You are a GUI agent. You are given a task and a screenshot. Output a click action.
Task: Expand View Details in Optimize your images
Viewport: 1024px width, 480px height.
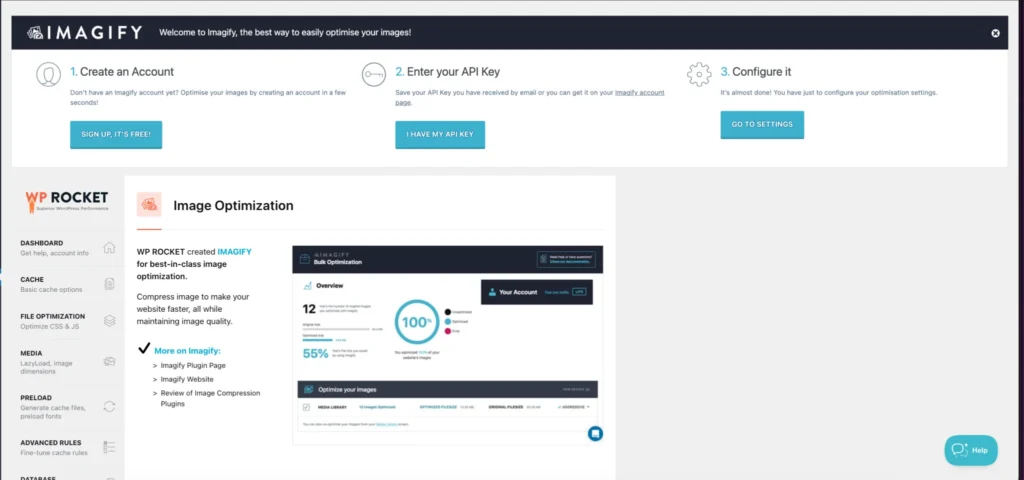coord(577,389)
